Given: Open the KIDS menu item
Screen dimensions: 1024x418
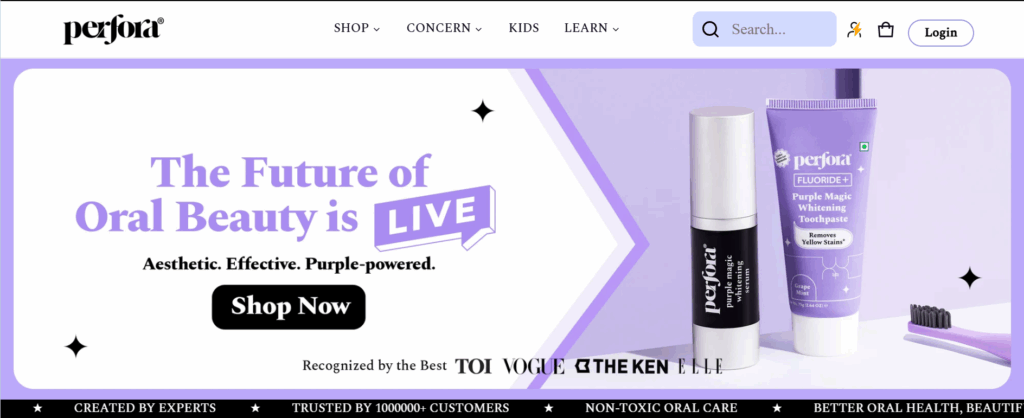Looking at the screenshot, I should click(524, 28).
